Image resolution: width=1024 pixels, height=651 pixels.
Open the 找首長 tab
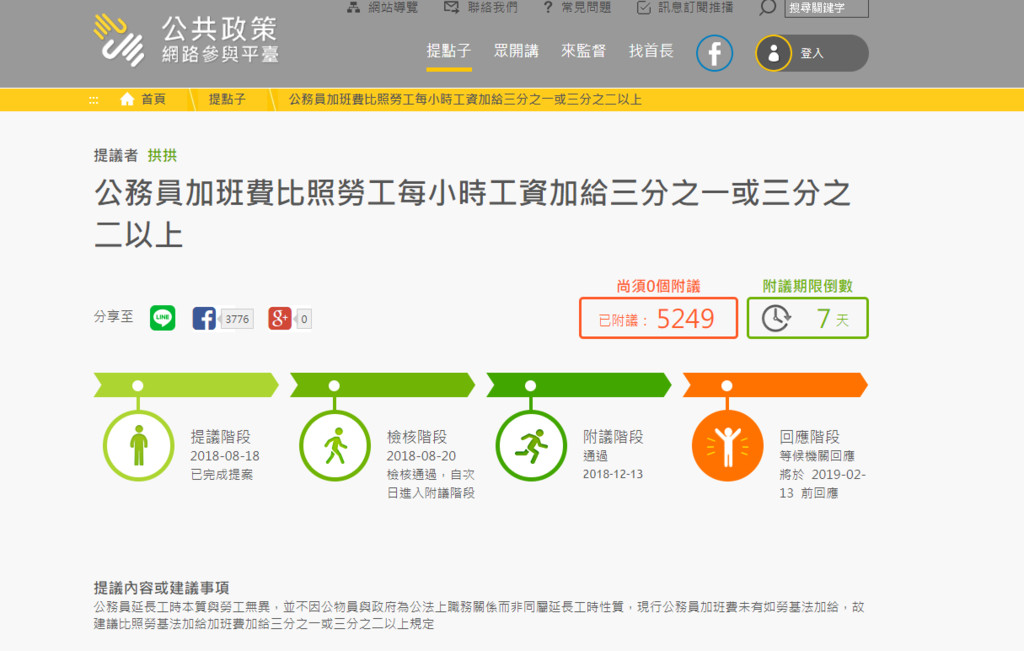click(651, 51)
